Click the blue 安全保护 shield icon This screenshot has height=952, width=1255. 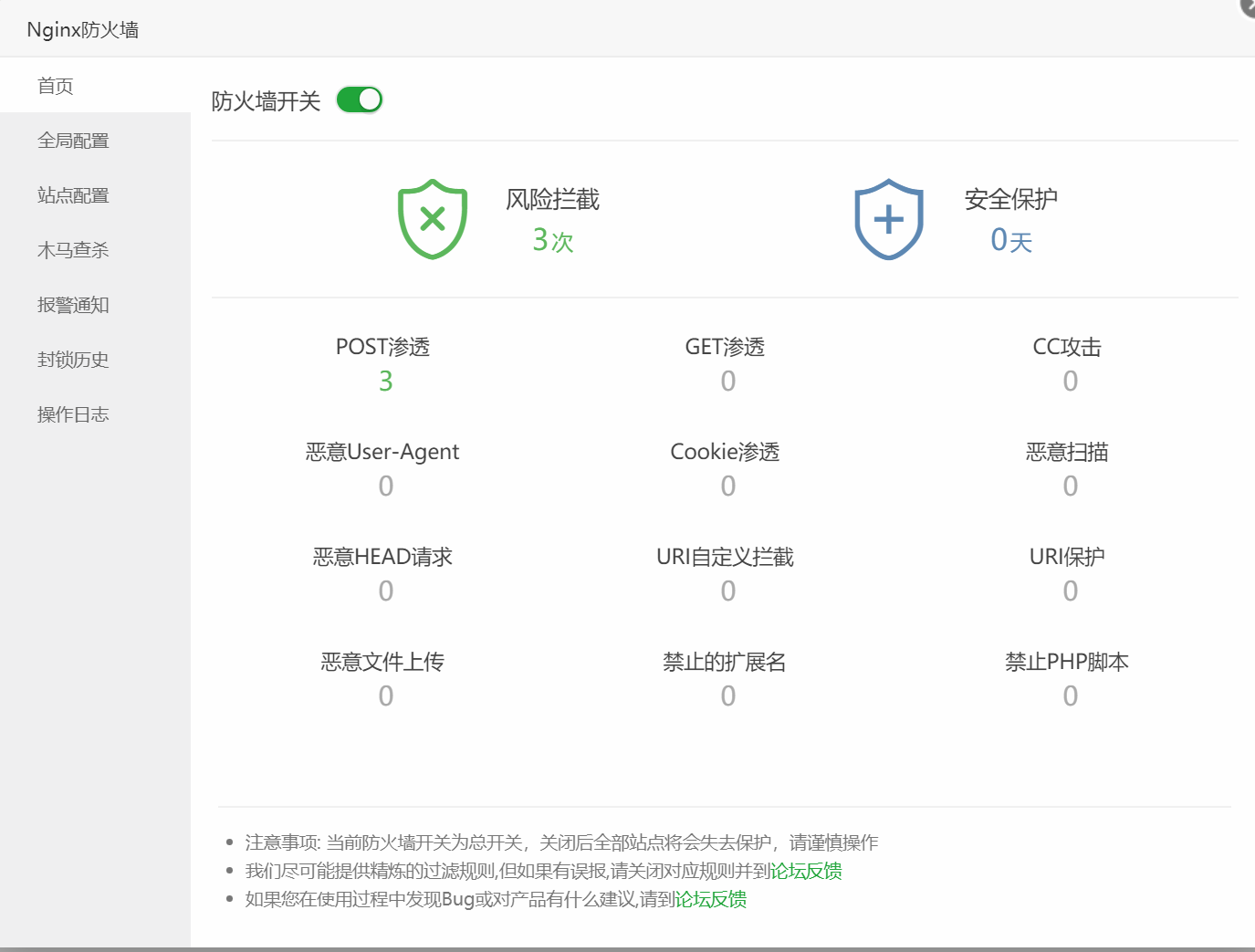(x=889, y=219)
